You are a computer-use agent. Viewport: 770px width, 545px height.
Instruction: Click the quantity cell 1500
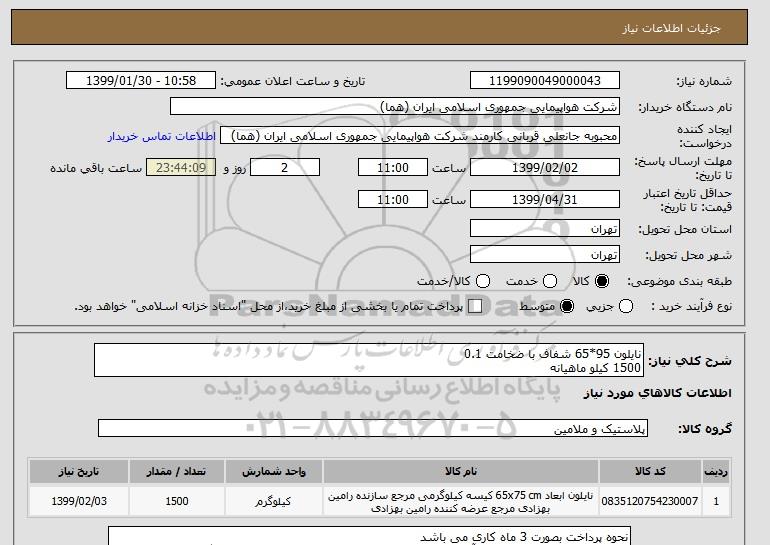(x=177, y=501)
